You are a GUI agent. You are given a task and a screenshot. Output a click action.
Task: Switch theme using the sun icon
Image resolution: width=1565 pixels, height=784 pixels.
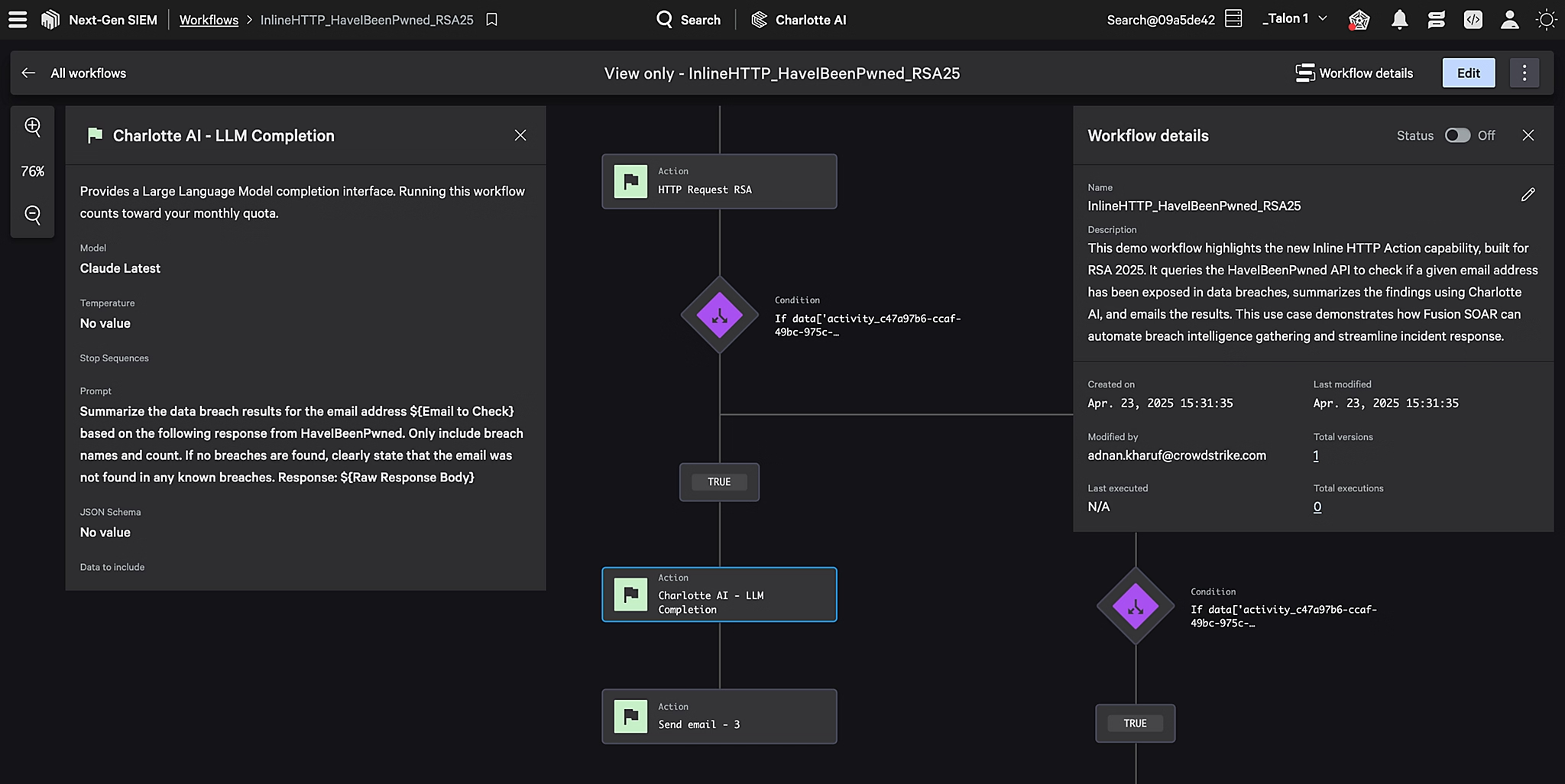click(1546, 20)
